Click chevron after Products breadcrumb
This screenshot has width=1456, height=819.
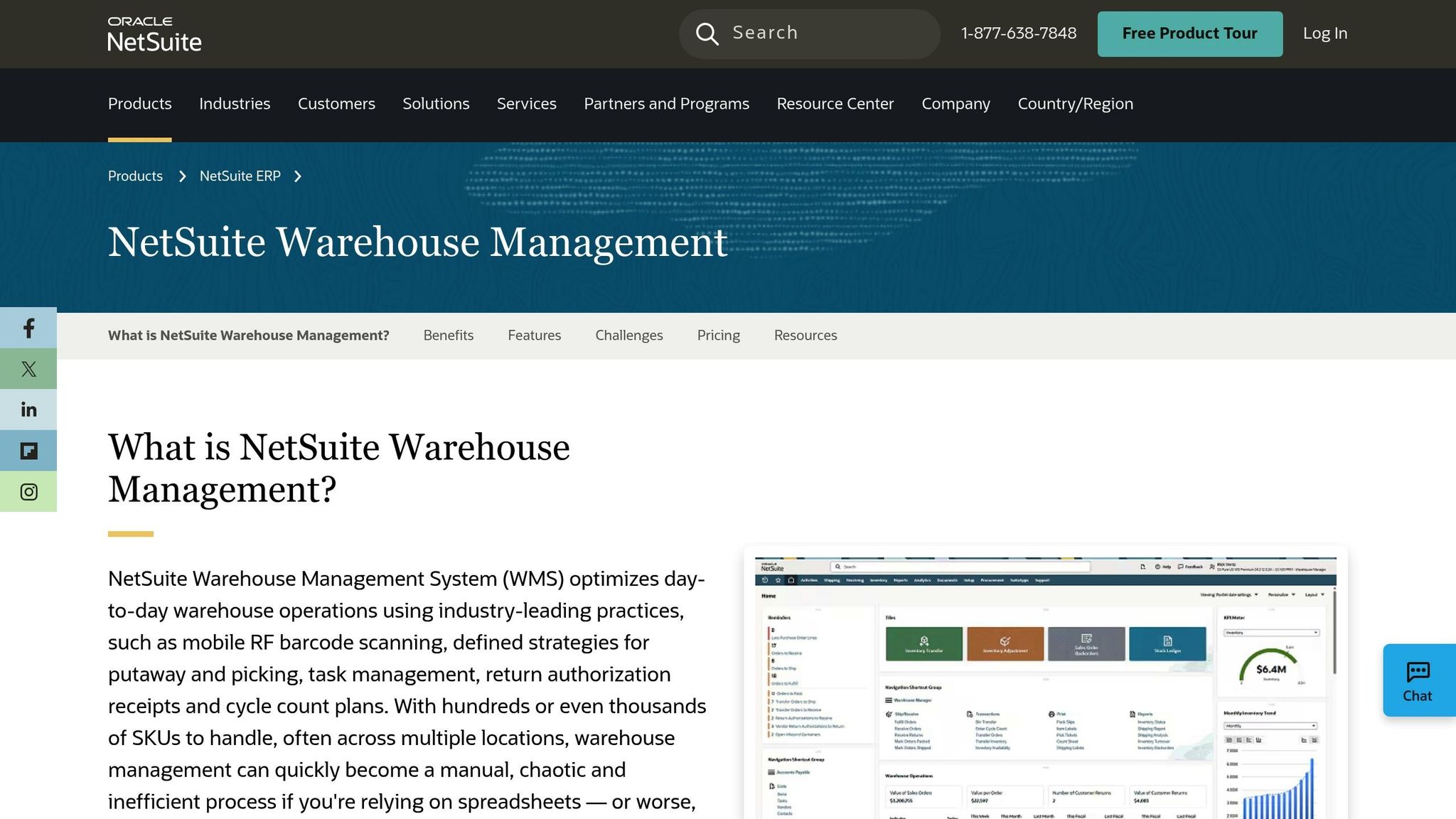tap(182, 176)
